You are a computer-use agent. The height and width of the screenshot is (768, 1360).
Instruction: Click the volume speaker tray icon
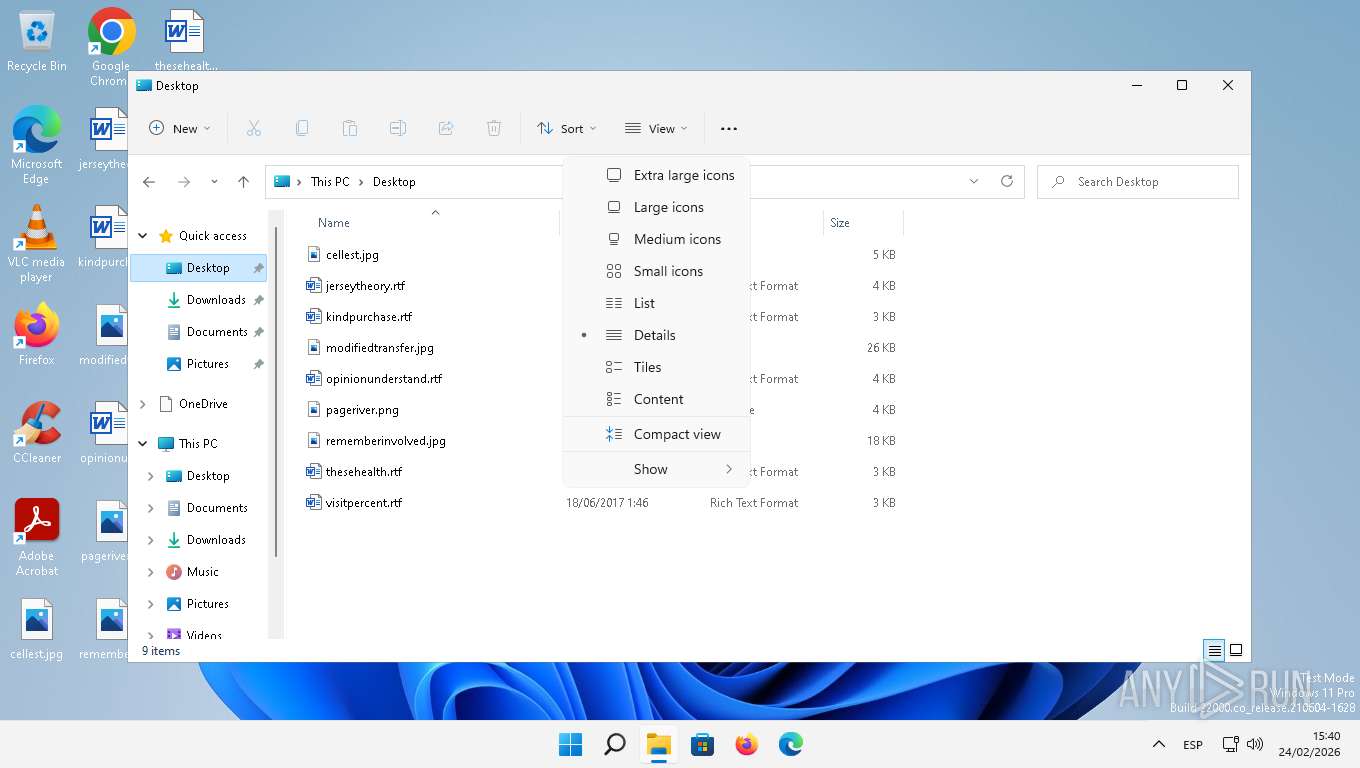pos(1255,744)
